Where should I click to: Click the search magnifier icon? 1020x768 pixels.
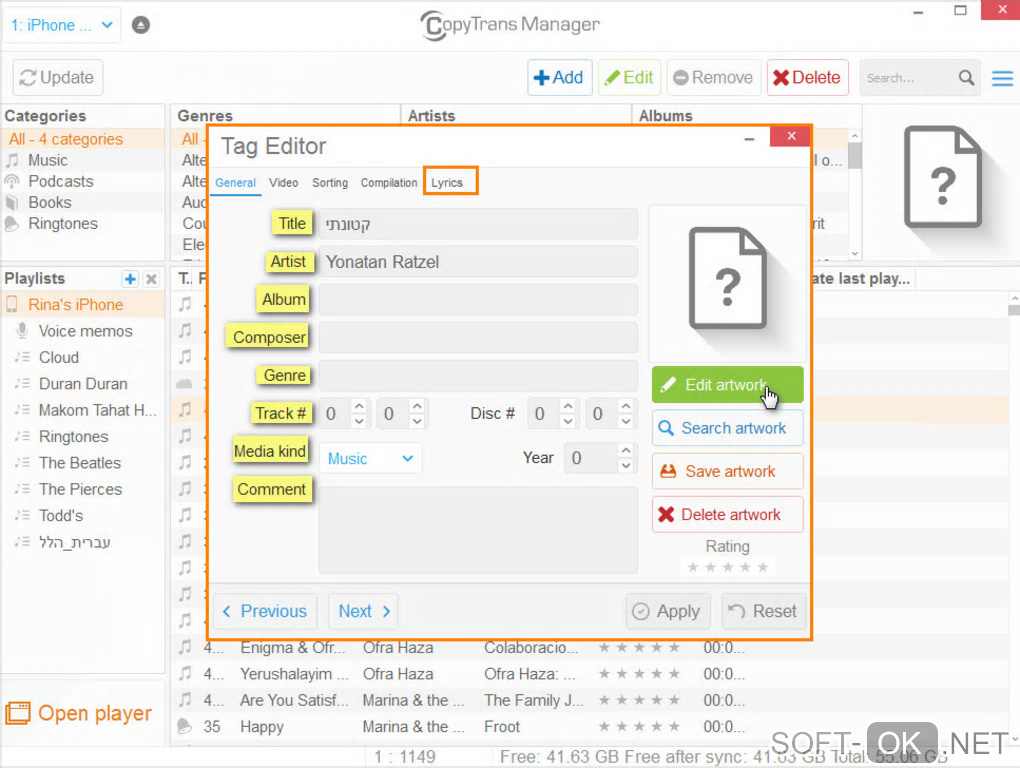tap(966, 77)
